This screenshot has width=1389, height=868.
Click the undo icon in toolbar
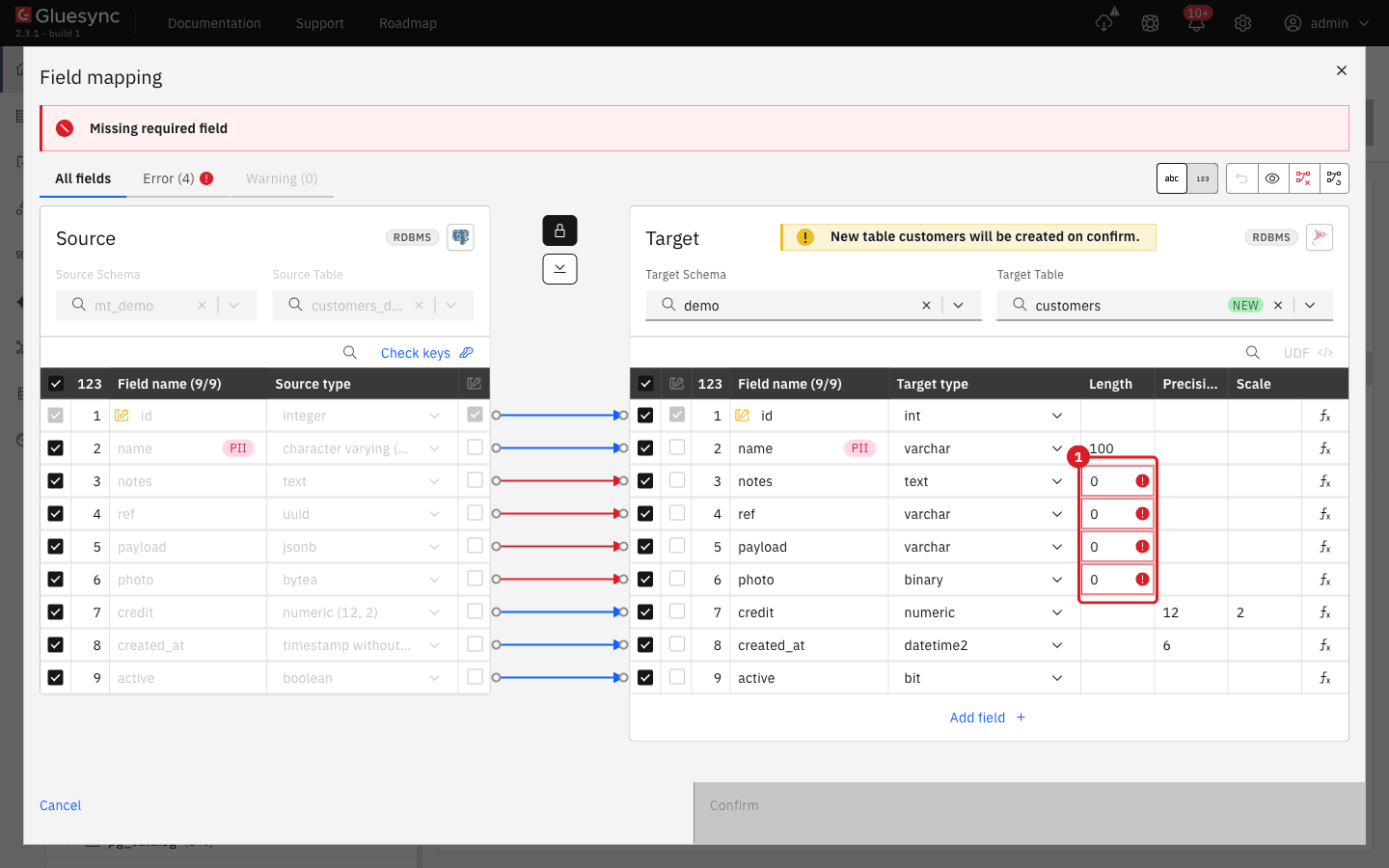coord(1241,178)
